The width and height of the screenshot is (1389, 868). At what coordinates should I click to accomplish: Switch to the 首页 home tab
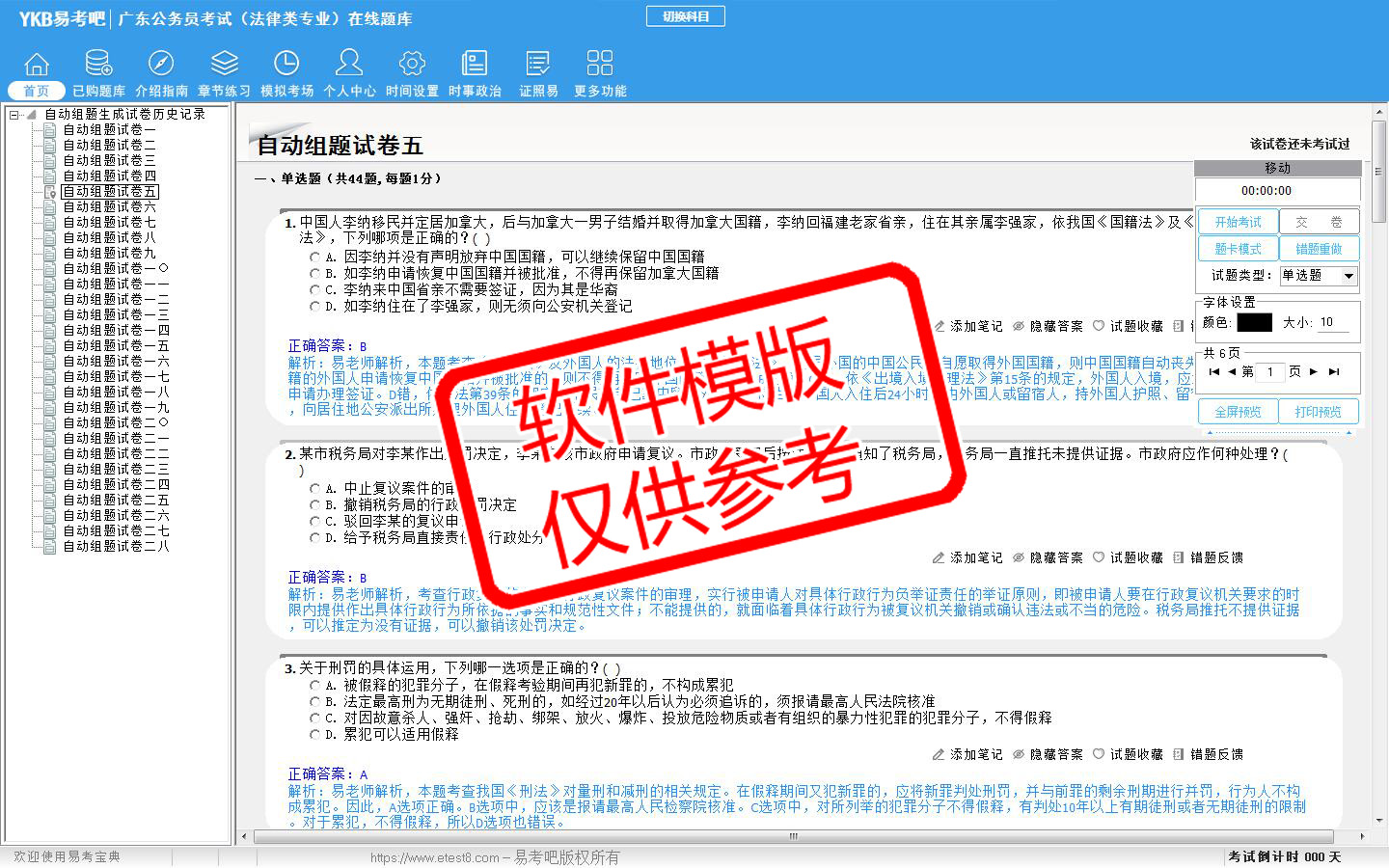pyautogui.click(x=37, y=91)
